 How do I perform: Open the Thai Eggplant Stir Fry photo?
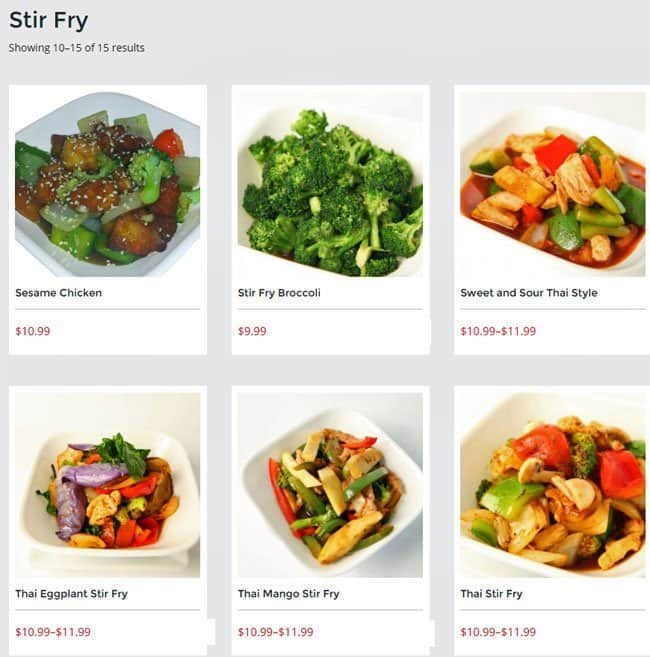point(108,485)
